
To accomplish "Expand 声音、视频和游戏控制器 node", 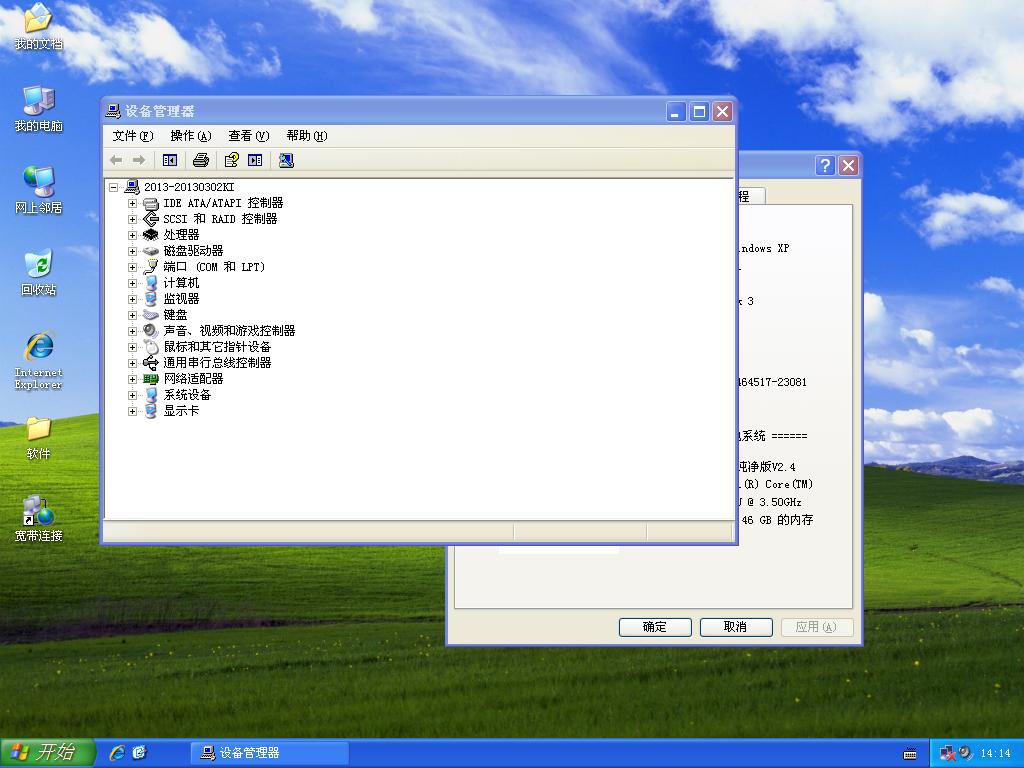I will pos(133,331).
